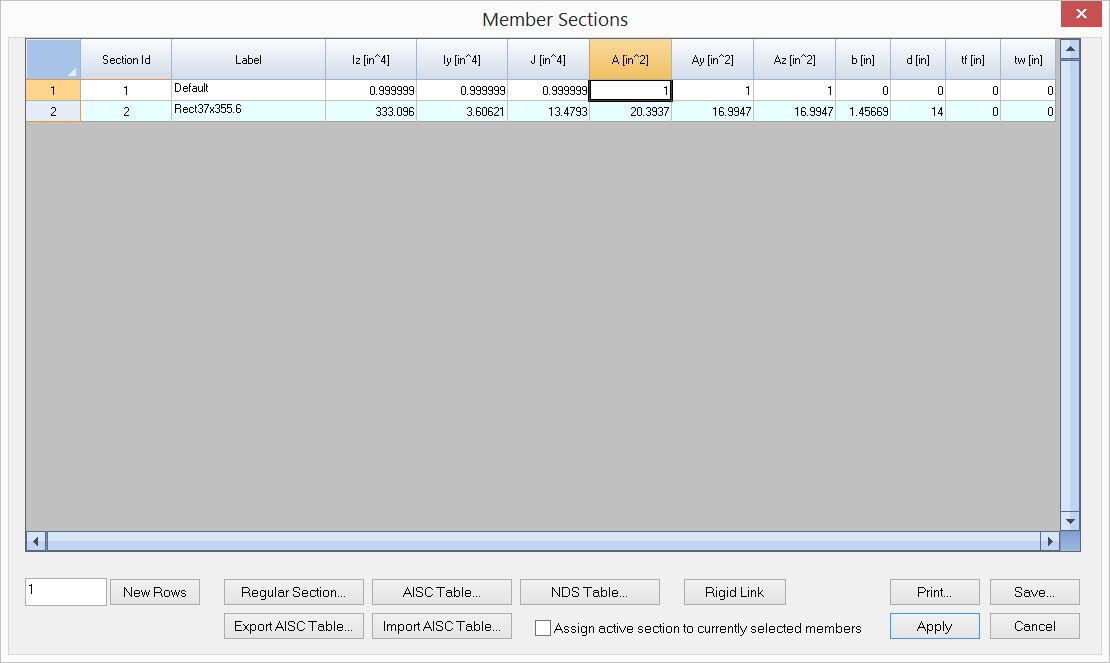Open the Regular Section dialog
Image resolution: width=1110 pixels, height=663 pixels.
click(293, 592)
